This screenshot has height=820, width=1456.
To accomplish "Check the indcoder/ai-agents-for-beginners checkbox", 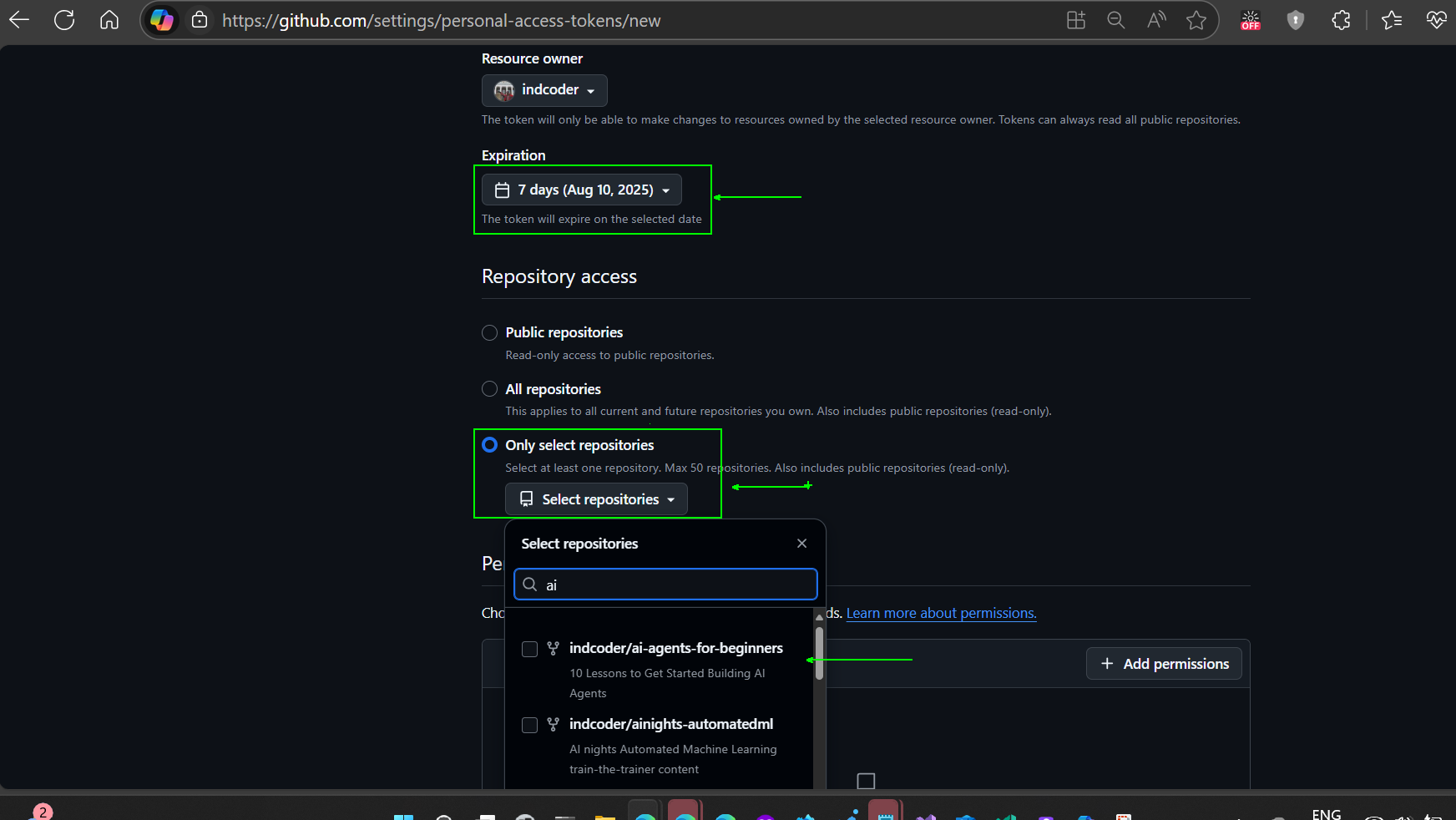I will (529, 649).
